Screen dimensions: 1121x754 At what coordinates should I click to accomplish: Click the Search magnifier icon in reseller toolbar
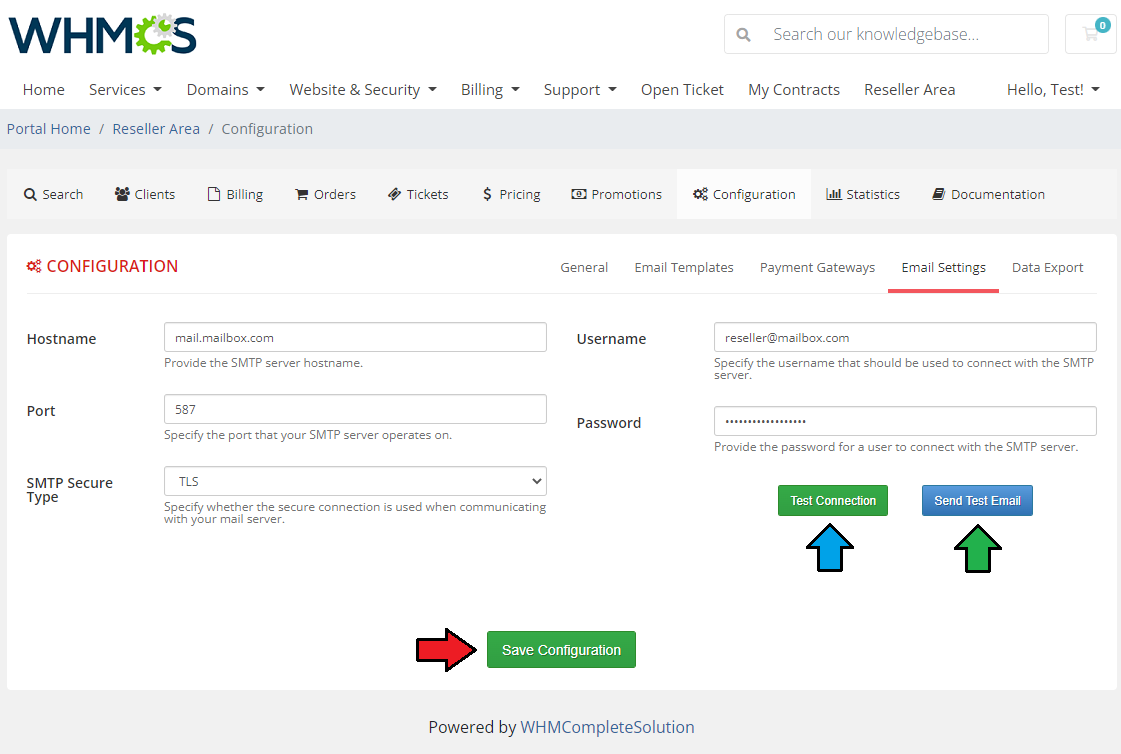(30, 194)
